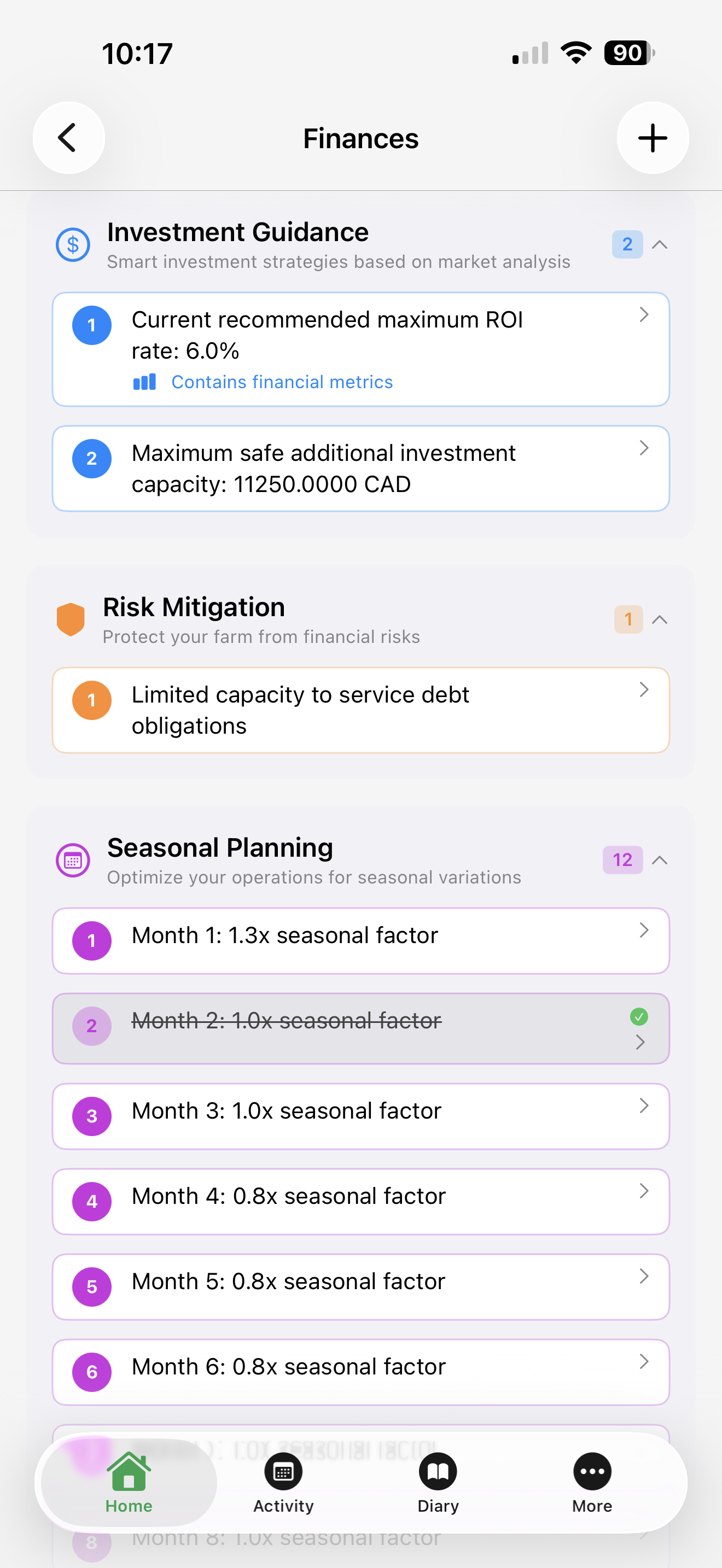Screen dimensions: 722x1568
Task: Tap the purple number 4 badge
Action: point(92,1202)
